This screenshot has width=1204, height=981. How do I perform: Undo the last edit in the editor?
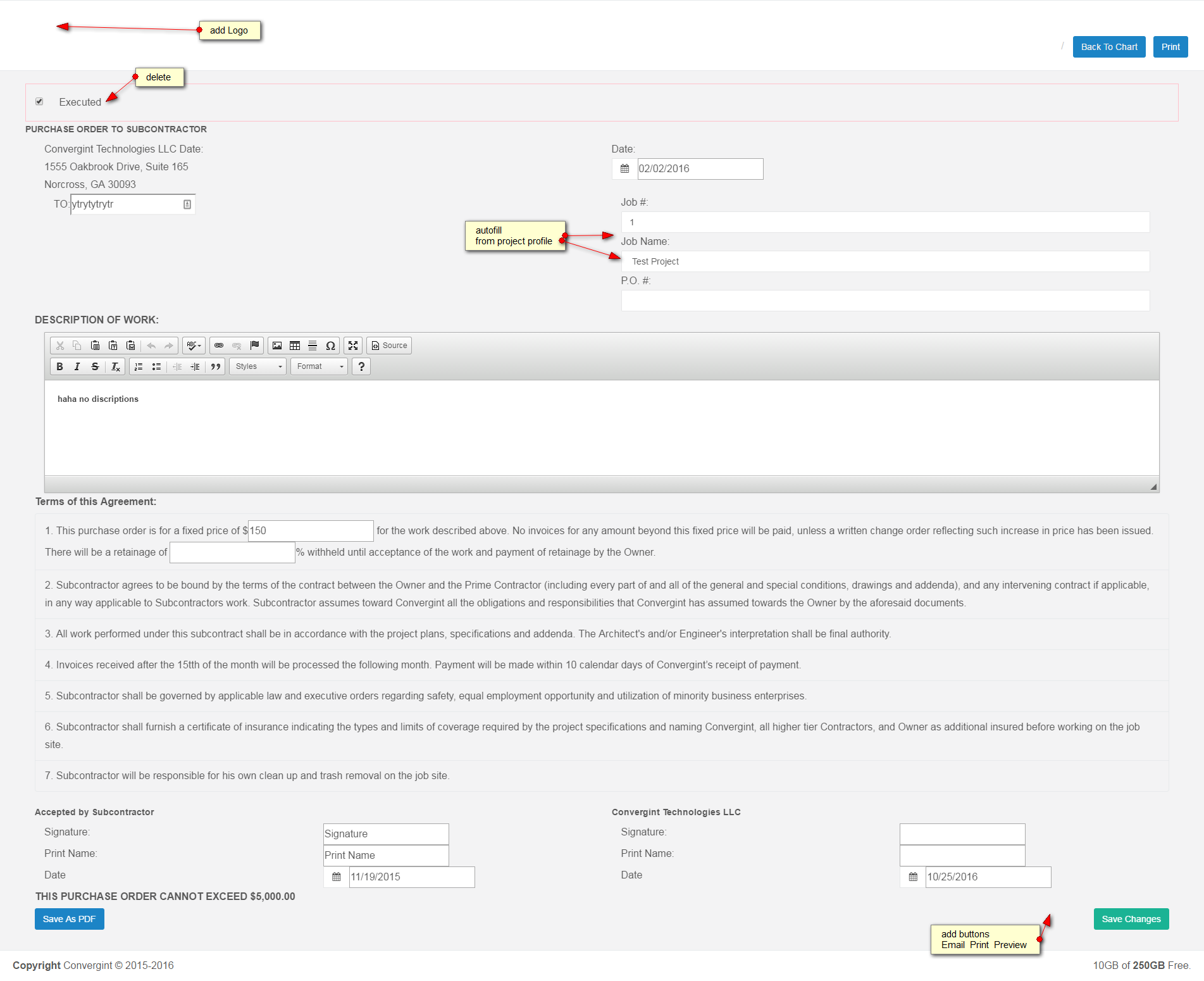tap(151, 346)
